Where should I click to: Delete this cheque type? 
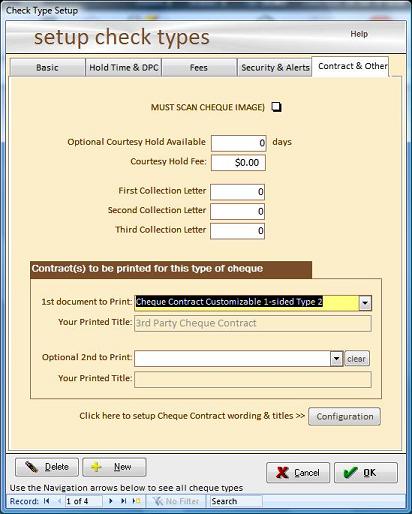click(47, 467)
